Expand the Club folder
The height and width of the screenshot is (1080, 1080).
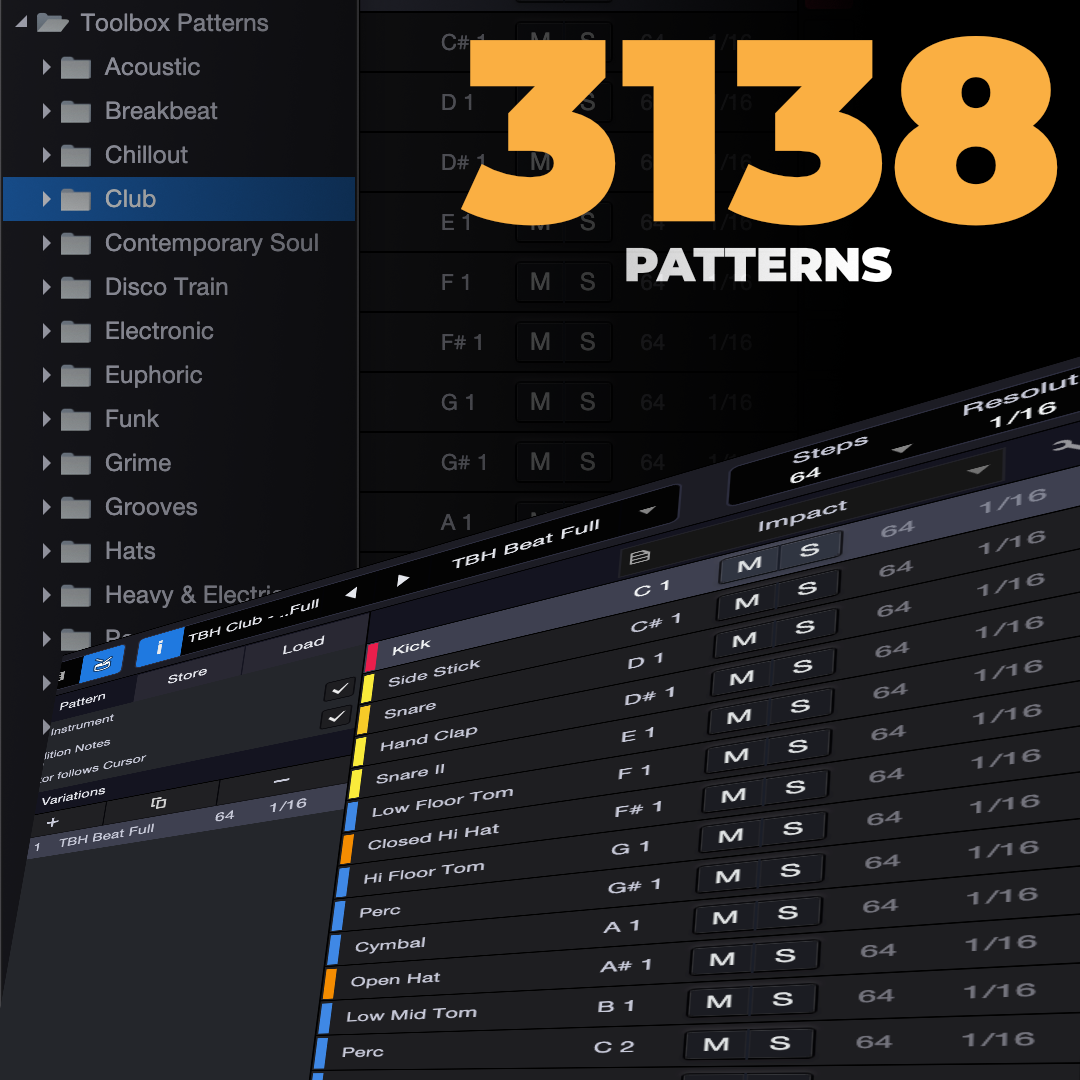click(46, 199)
